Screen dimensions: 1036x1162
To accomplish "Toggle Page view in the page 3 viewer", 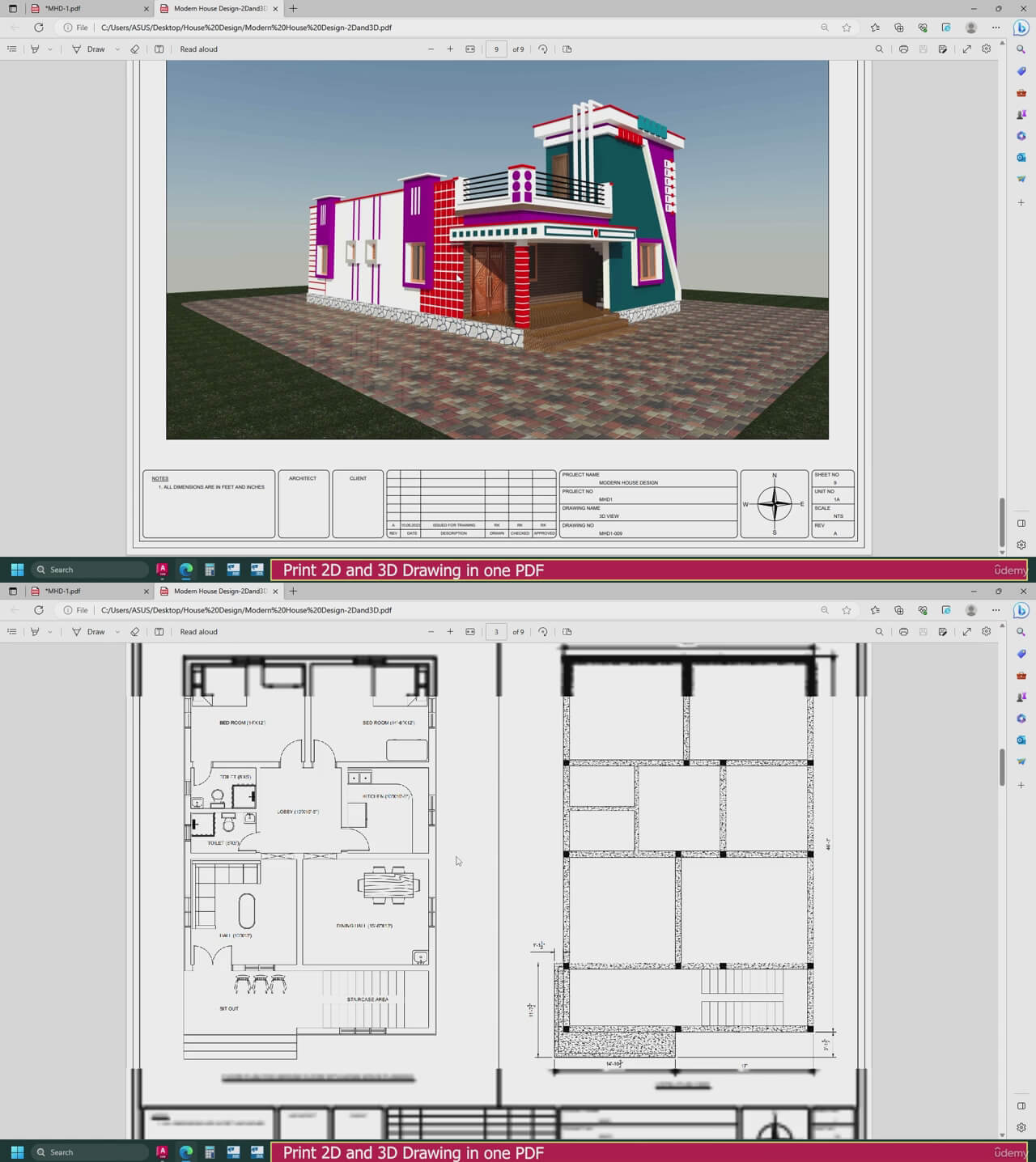I will [567, 632].
